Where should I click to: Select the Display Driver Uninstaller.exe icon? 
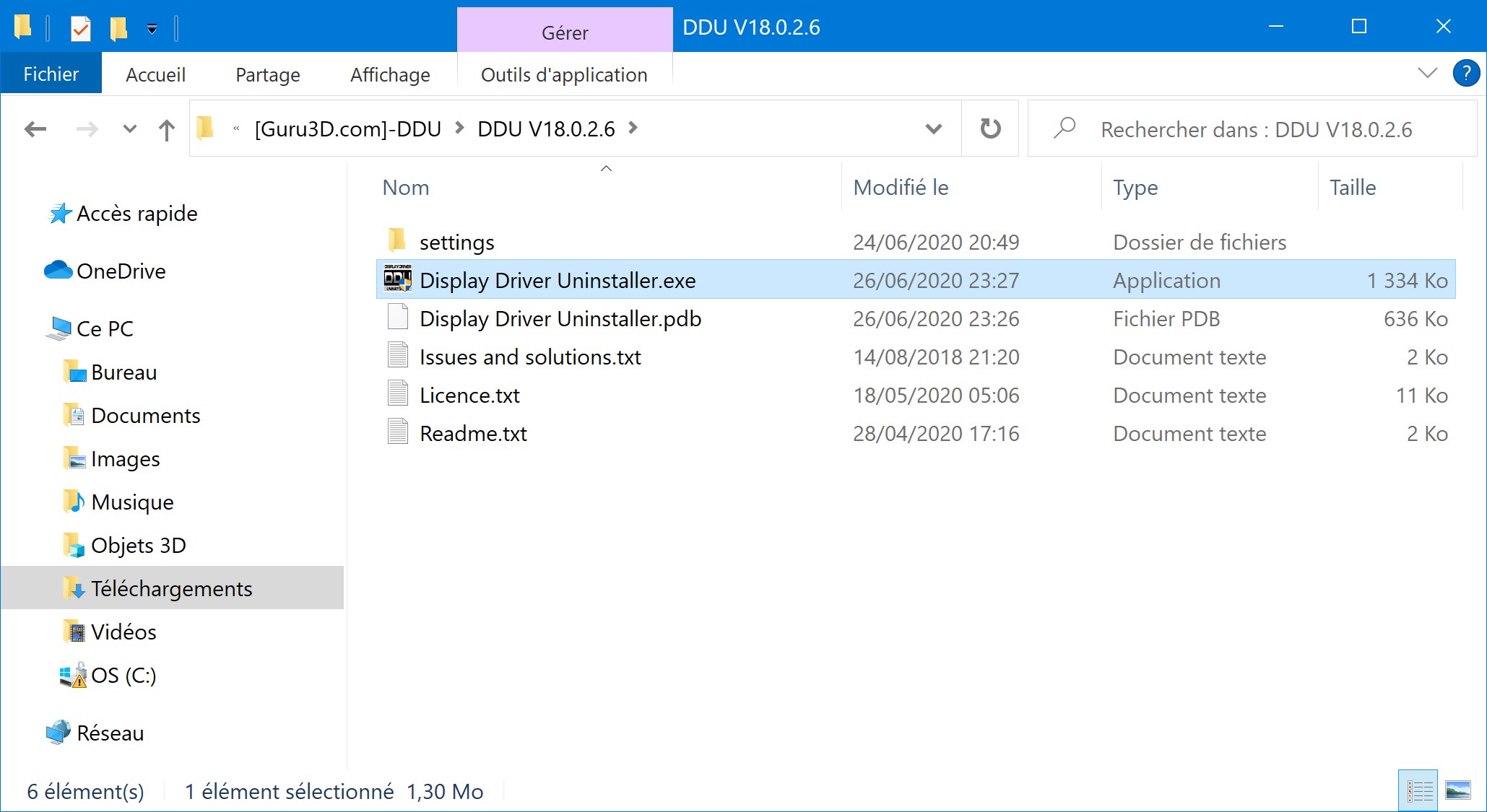tap(397, 279)
